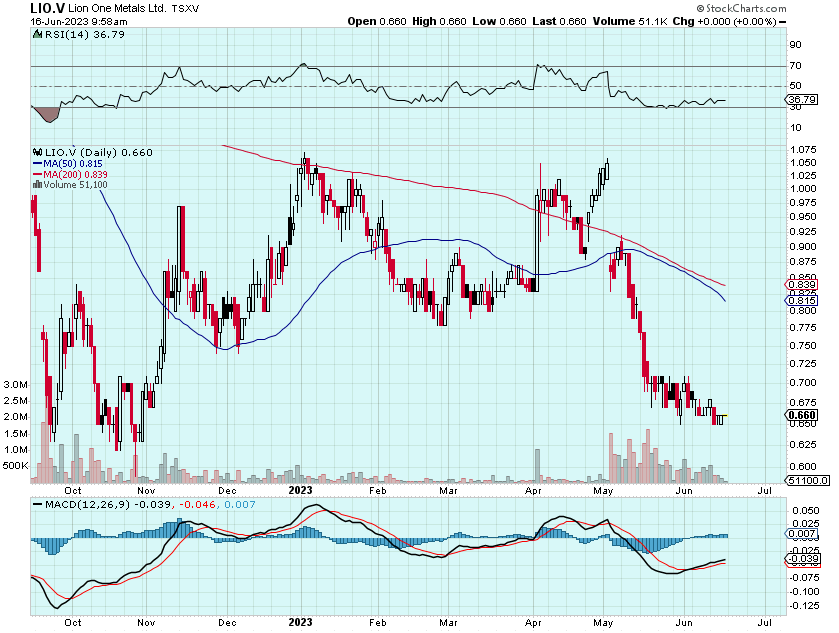Click the Volume 51.1K value in the header
This screenshot has height=633, width=839.
pyautogui.click(x=630, y=21)
